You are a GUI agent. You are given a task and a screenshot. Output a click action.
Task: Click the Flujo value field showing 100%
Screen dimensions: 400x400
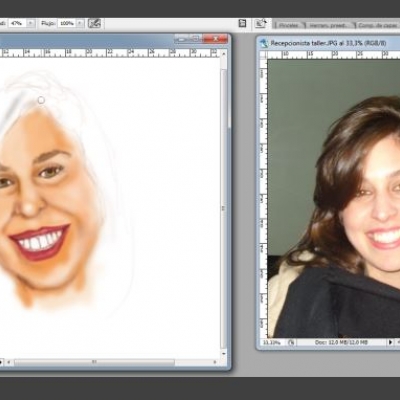pyautogui.click(x=67, y=23)
